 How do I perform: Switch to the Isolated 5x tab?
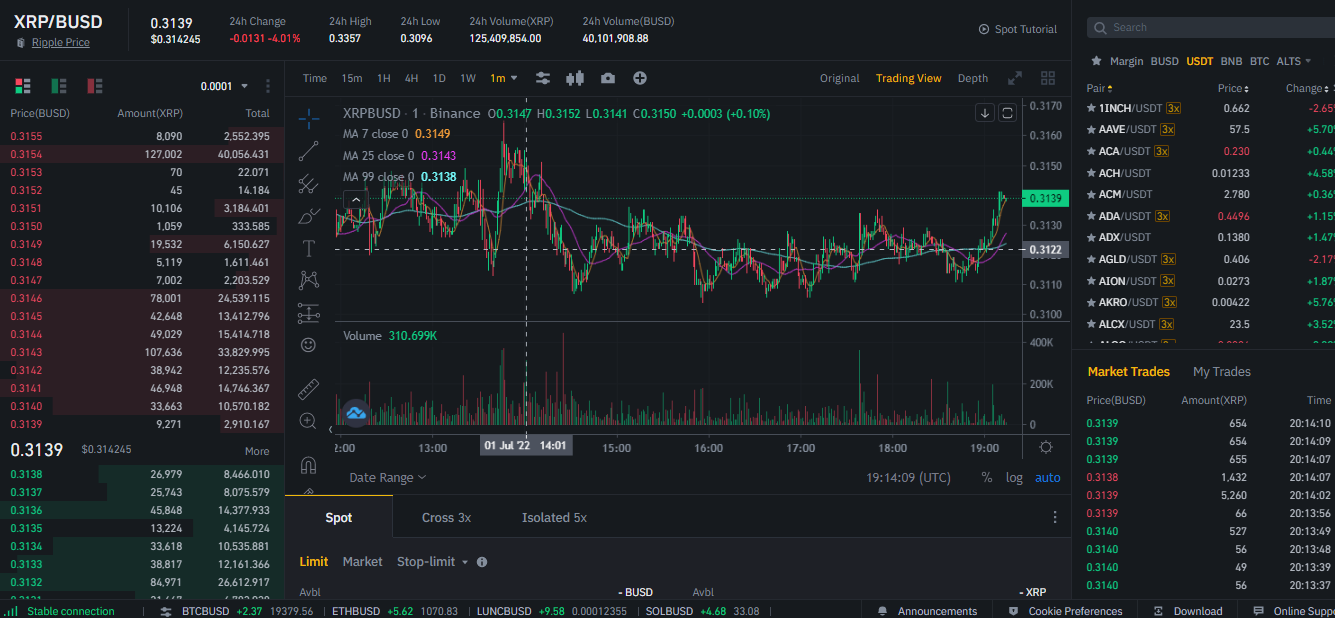554,517
